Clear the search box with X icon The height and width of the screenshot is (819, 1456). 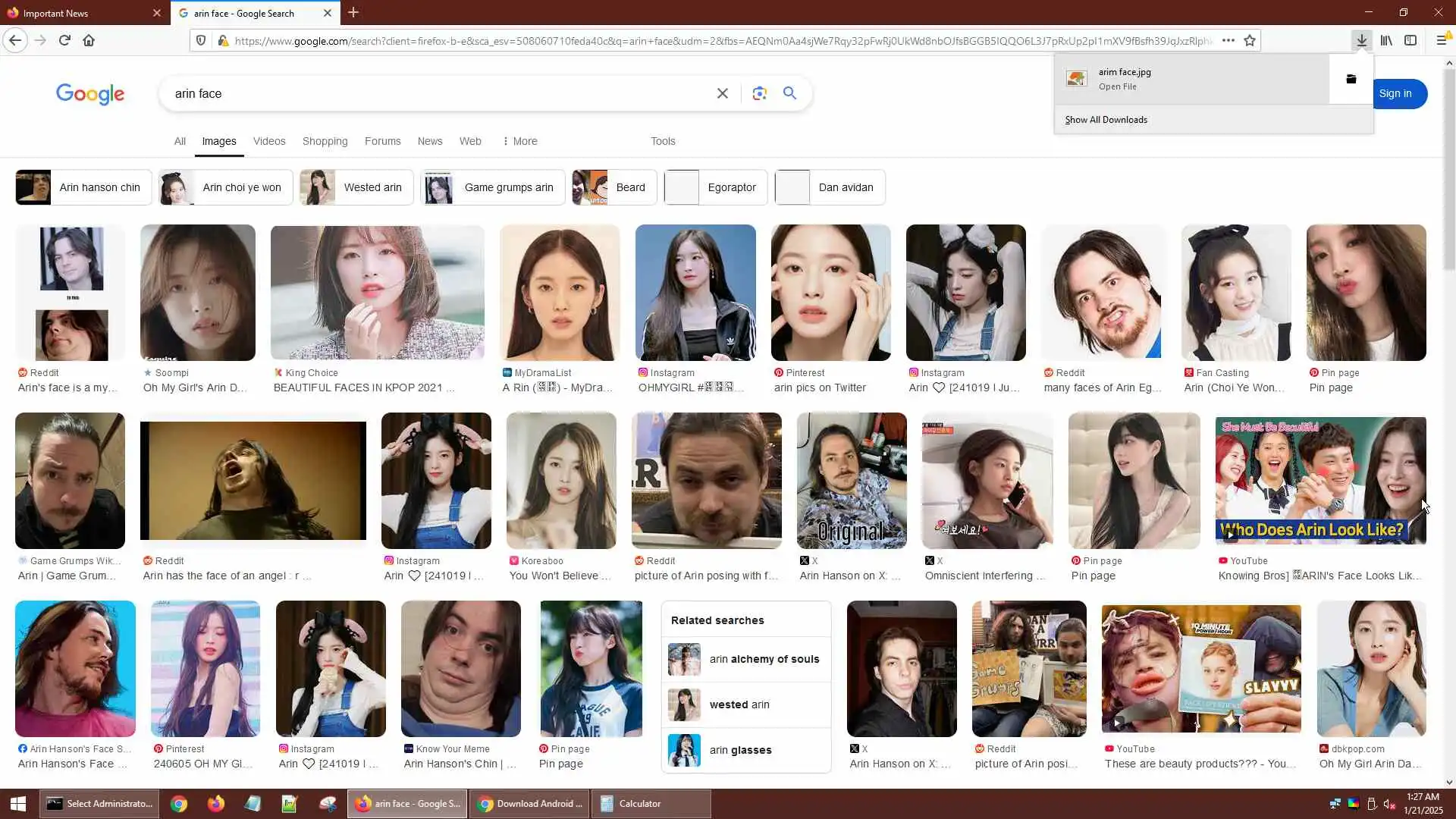tap(722, 93)
